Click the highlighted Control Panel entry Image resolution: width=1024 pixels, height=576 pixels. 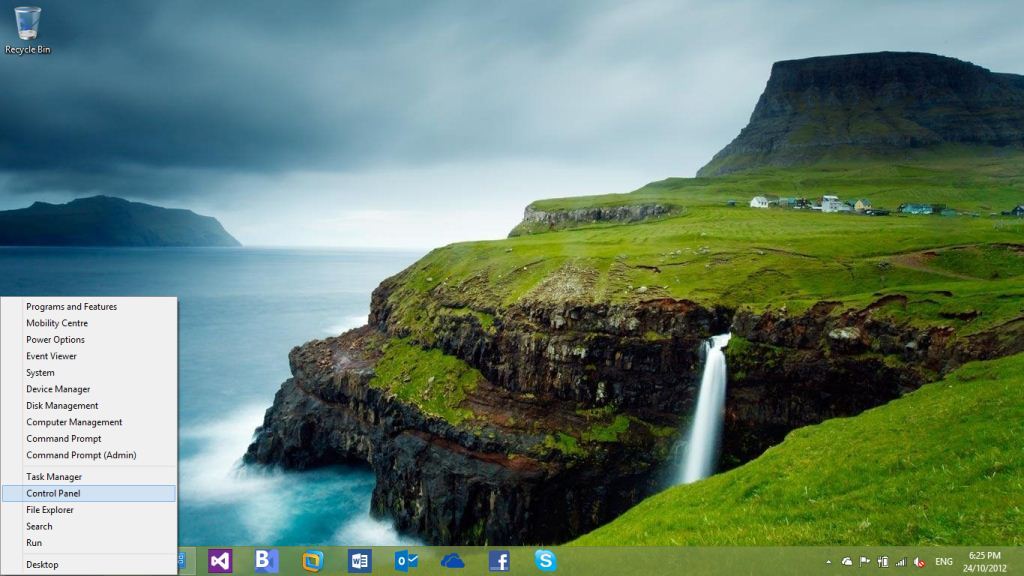click(89, 493)
